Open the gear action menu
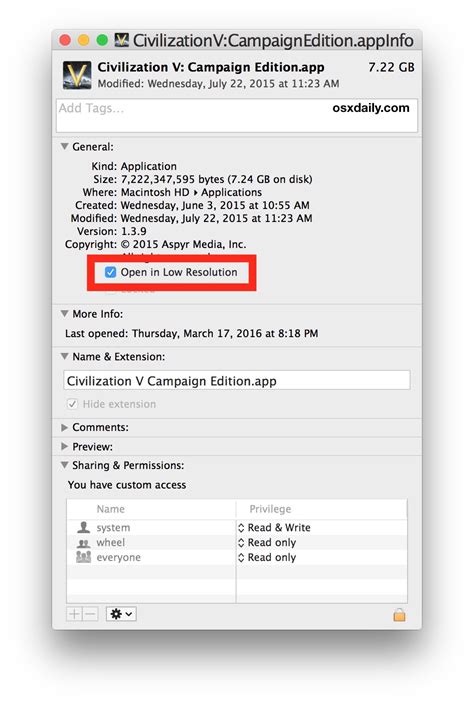 [x=121, y=614]
